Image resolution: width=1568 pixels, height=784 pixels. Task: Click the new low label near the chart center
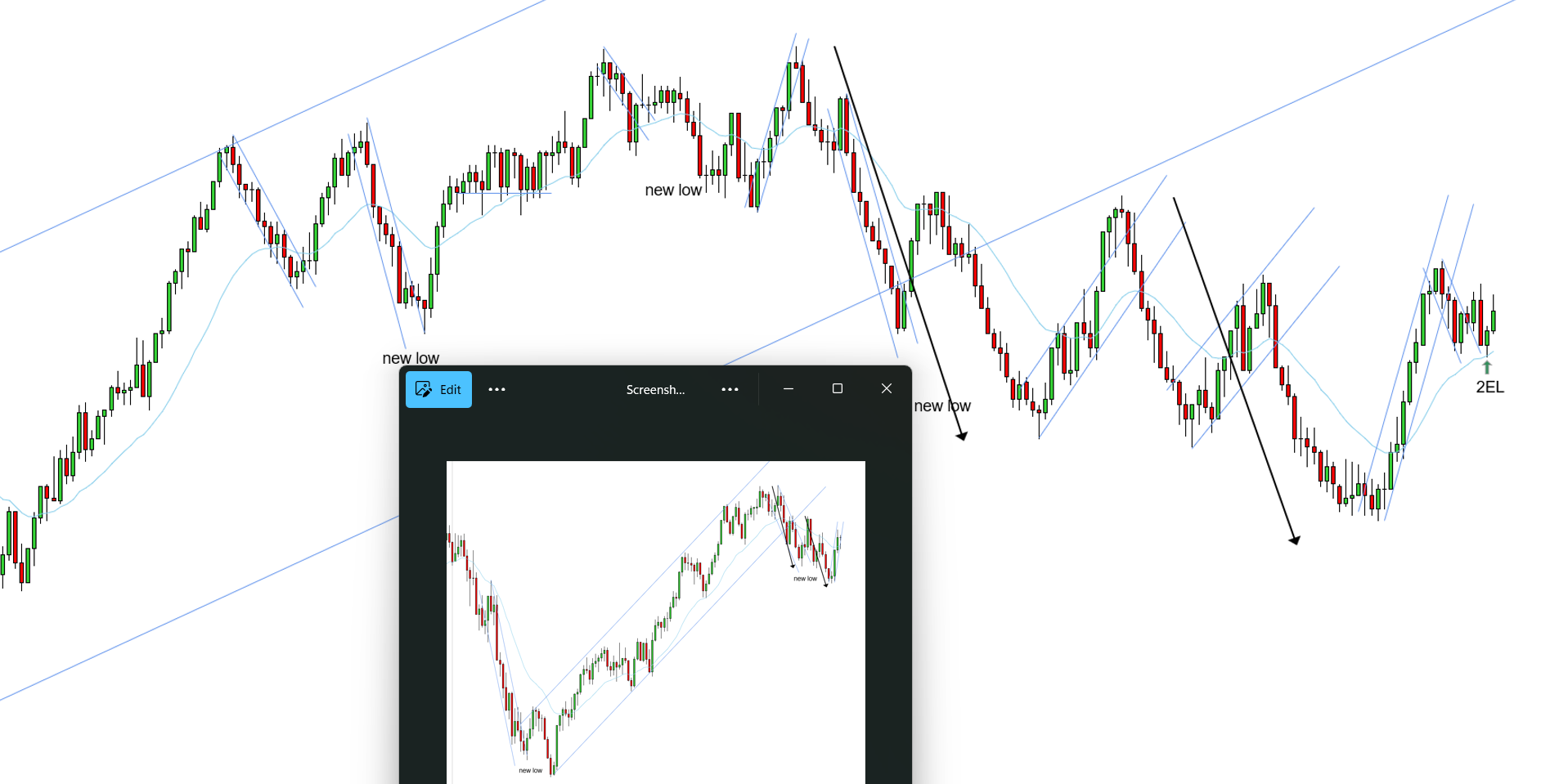tap(672, 190)
